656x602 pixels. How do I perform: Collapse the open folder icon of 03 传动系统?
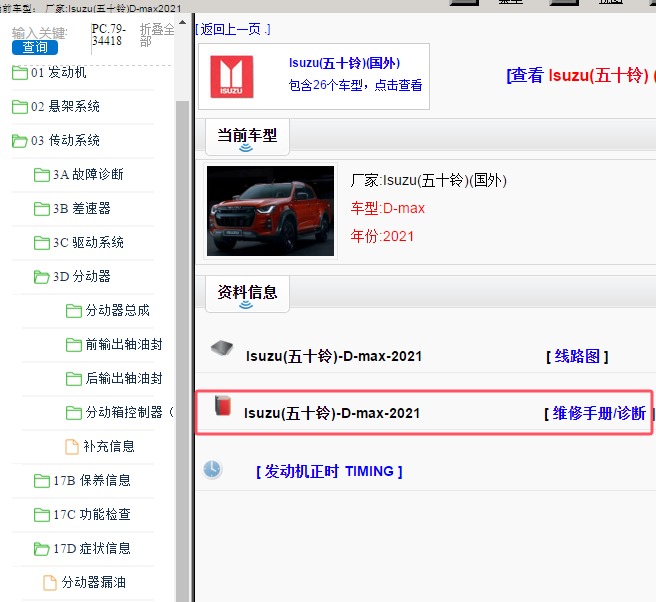coord(20,141)
